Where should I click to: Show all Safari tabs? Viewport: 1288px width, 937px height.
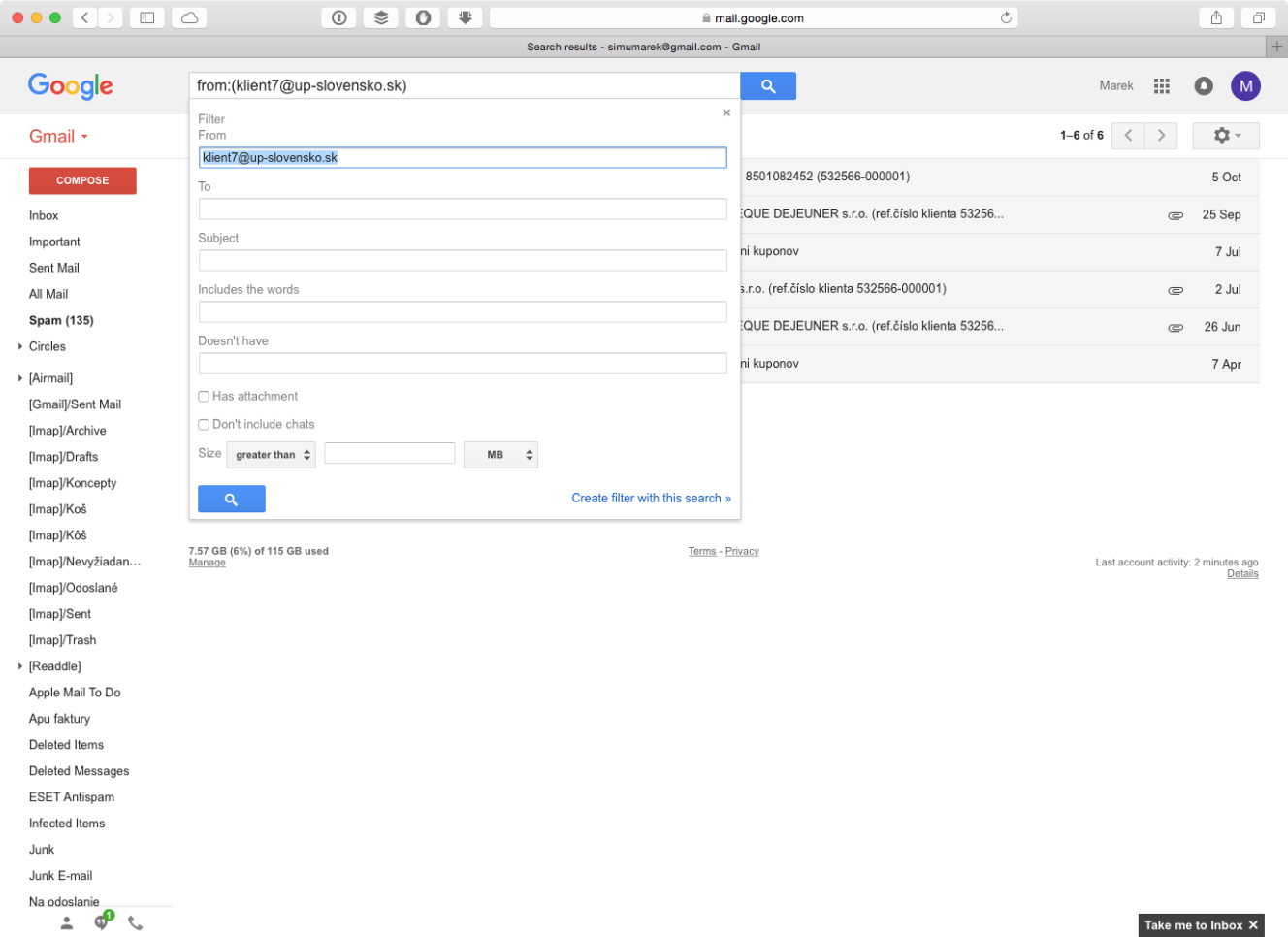[x=1259, y=17]
